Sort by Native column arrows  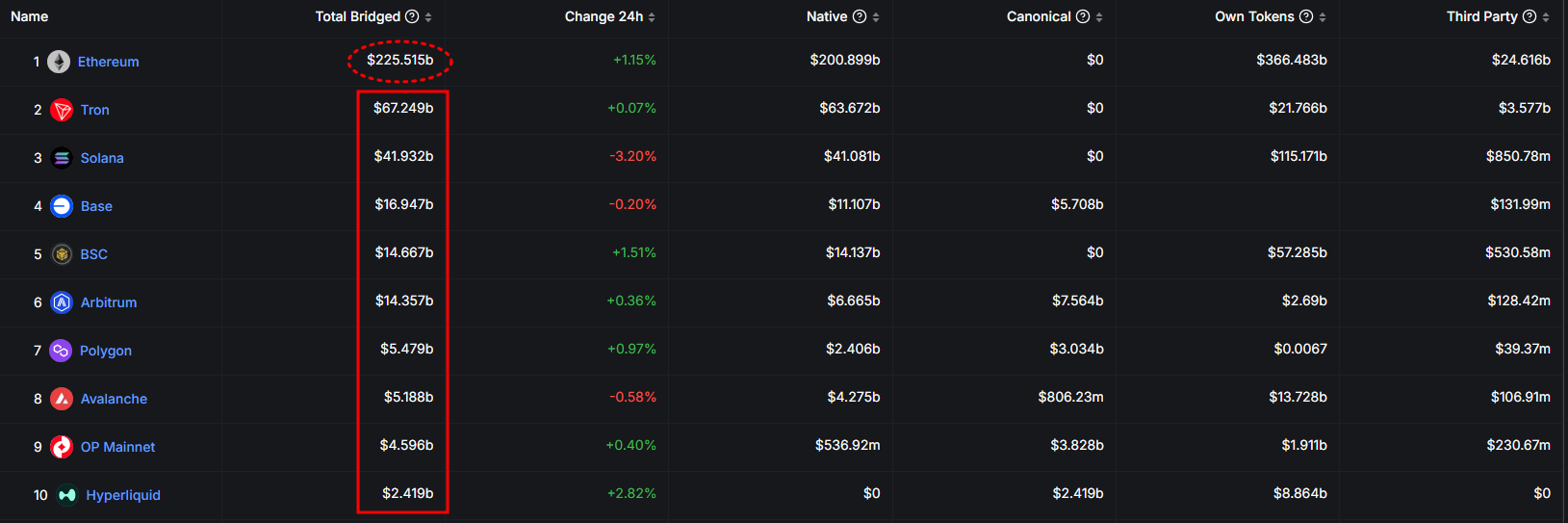[876, 17]
